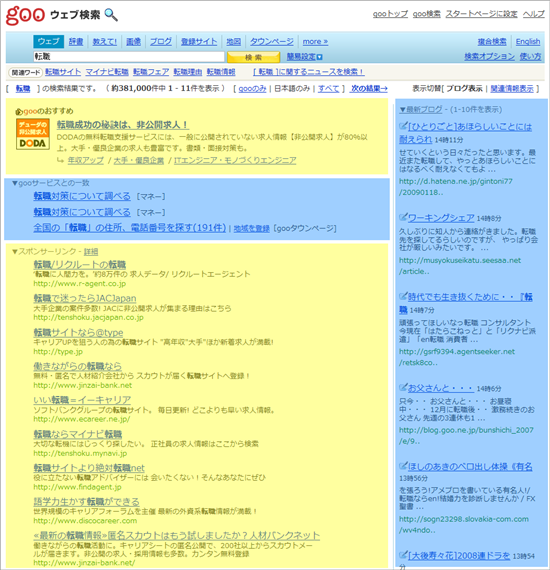Viewport: 550px width, 570px height.
Task: Go to 次の結果→ link
Action: coord(369,88)
